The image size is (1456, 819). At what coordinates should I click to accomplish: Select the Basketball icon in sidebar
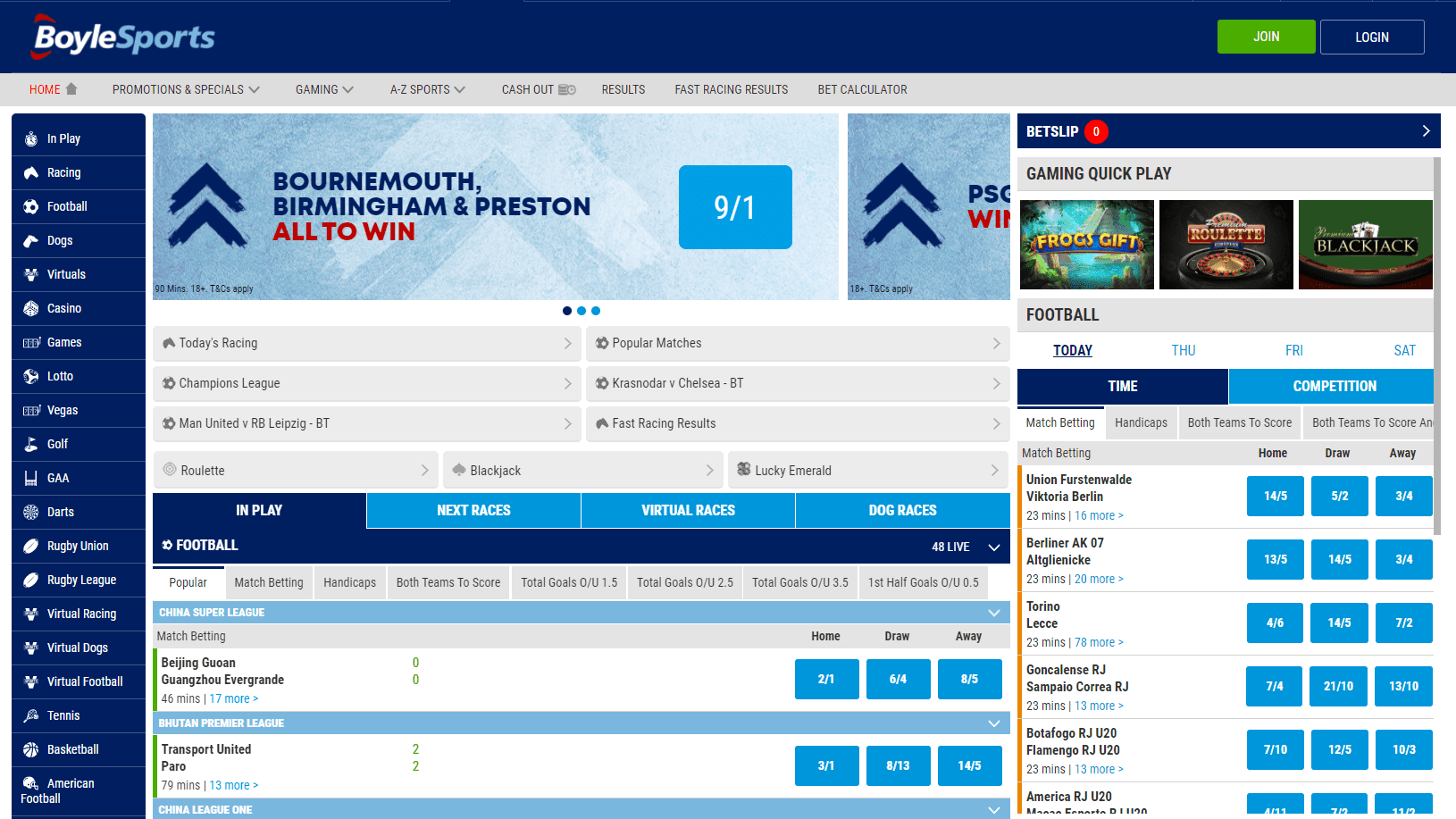(31, 749)
